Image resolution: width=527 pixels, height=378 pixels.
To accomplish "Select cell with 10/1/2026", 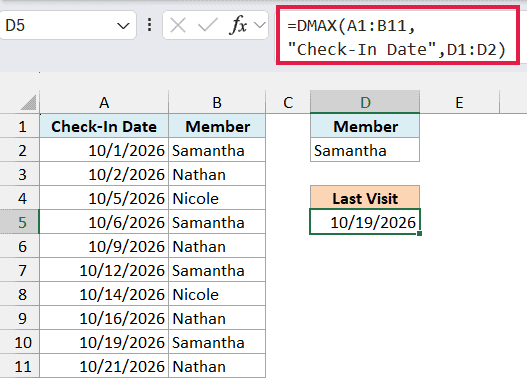I will pos(104,151).
